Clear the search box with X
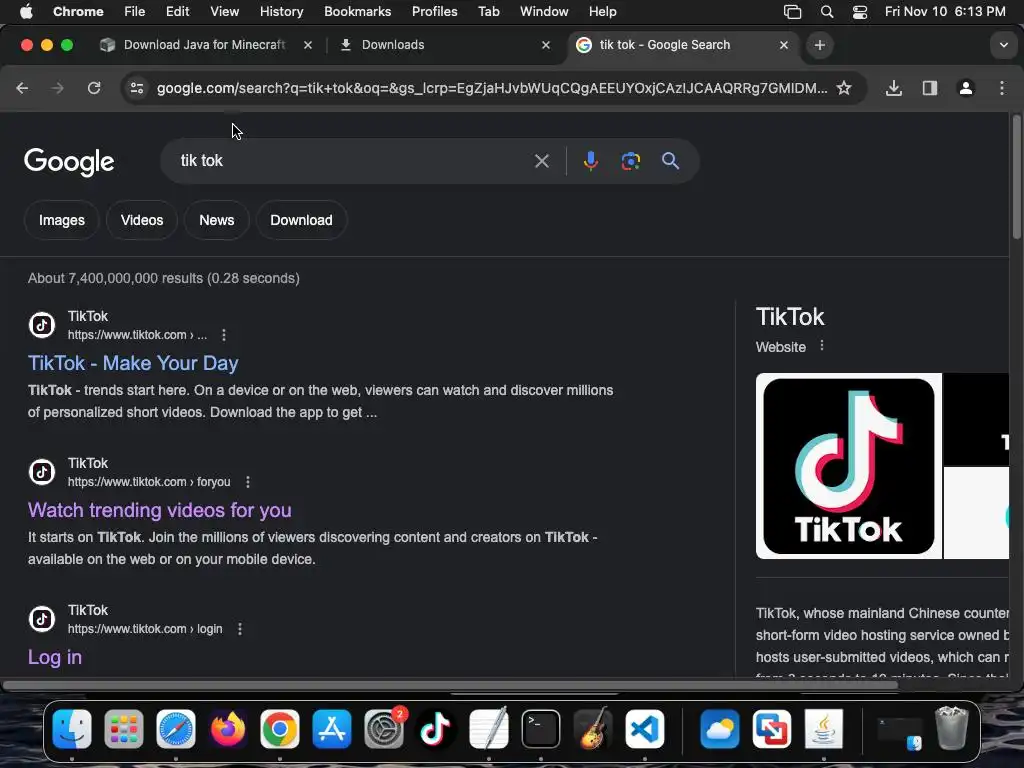1024x768 pixels. [541, 161]
